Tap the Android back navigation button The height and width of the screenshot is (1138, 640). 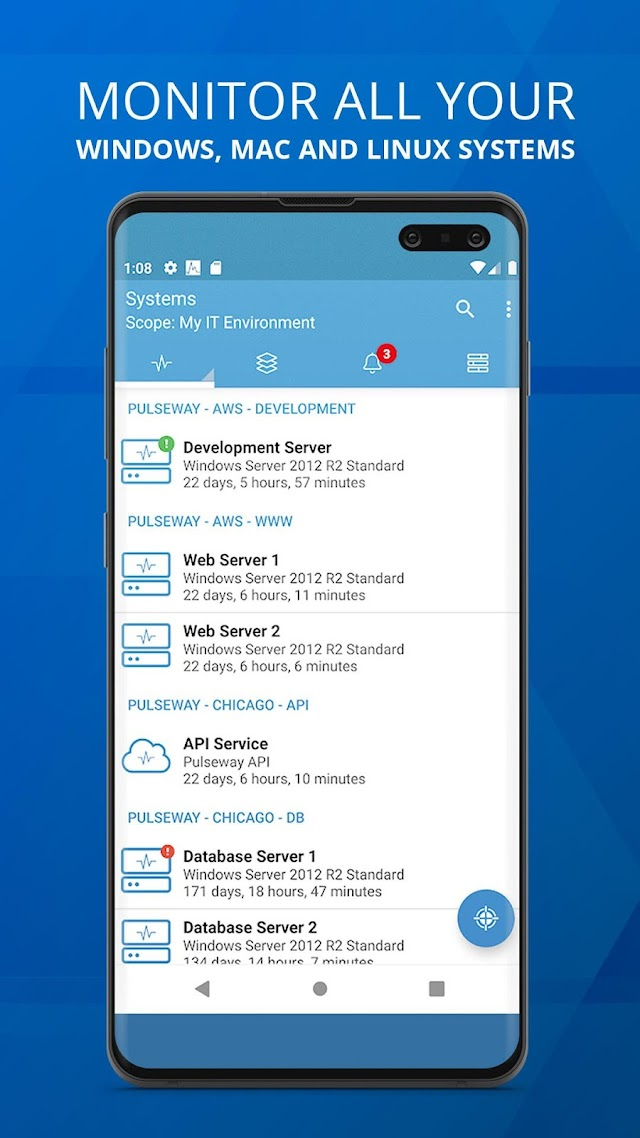click(202, 988)
